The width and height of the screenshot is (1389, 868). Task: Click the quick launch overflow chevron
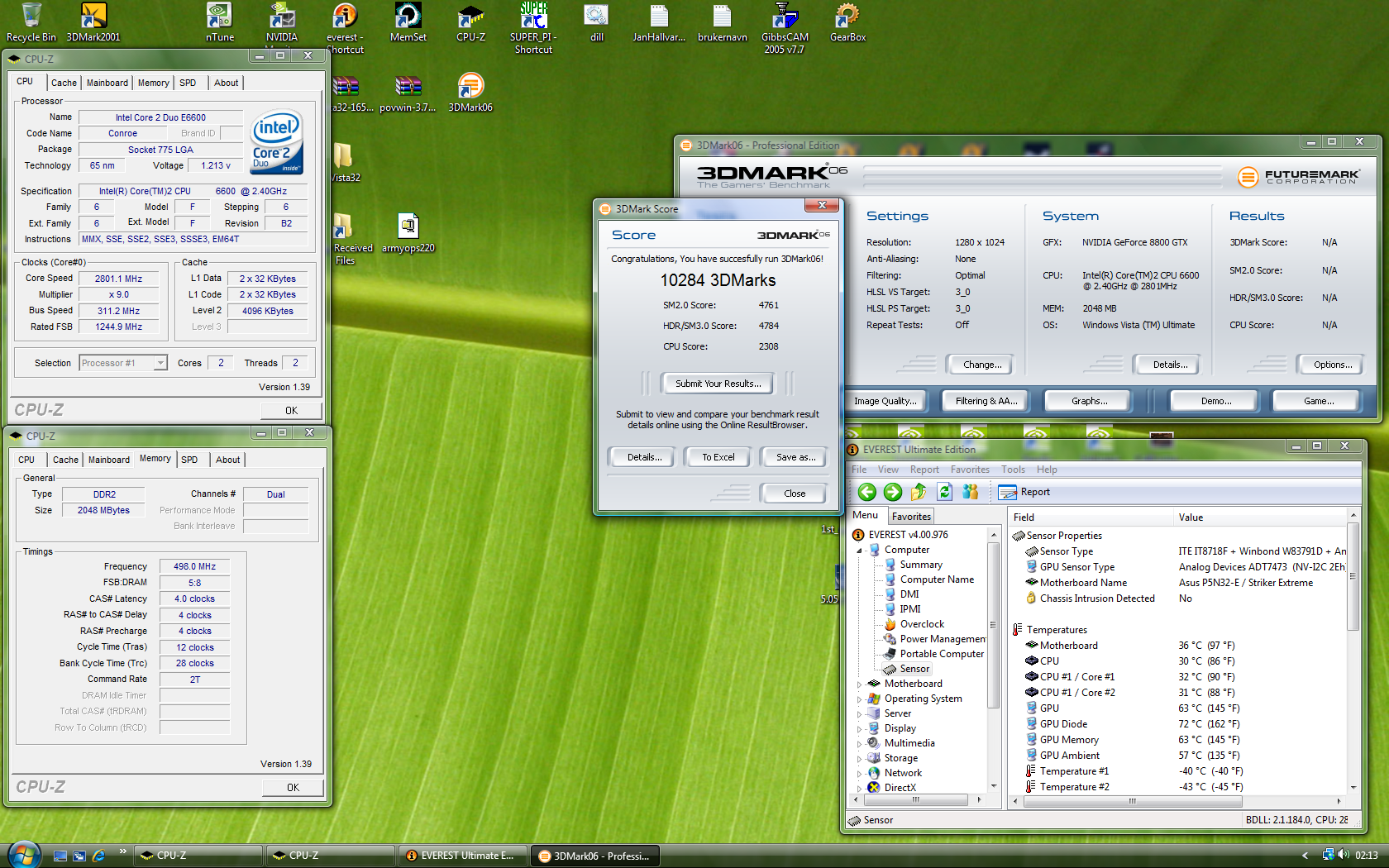[122, 851]
